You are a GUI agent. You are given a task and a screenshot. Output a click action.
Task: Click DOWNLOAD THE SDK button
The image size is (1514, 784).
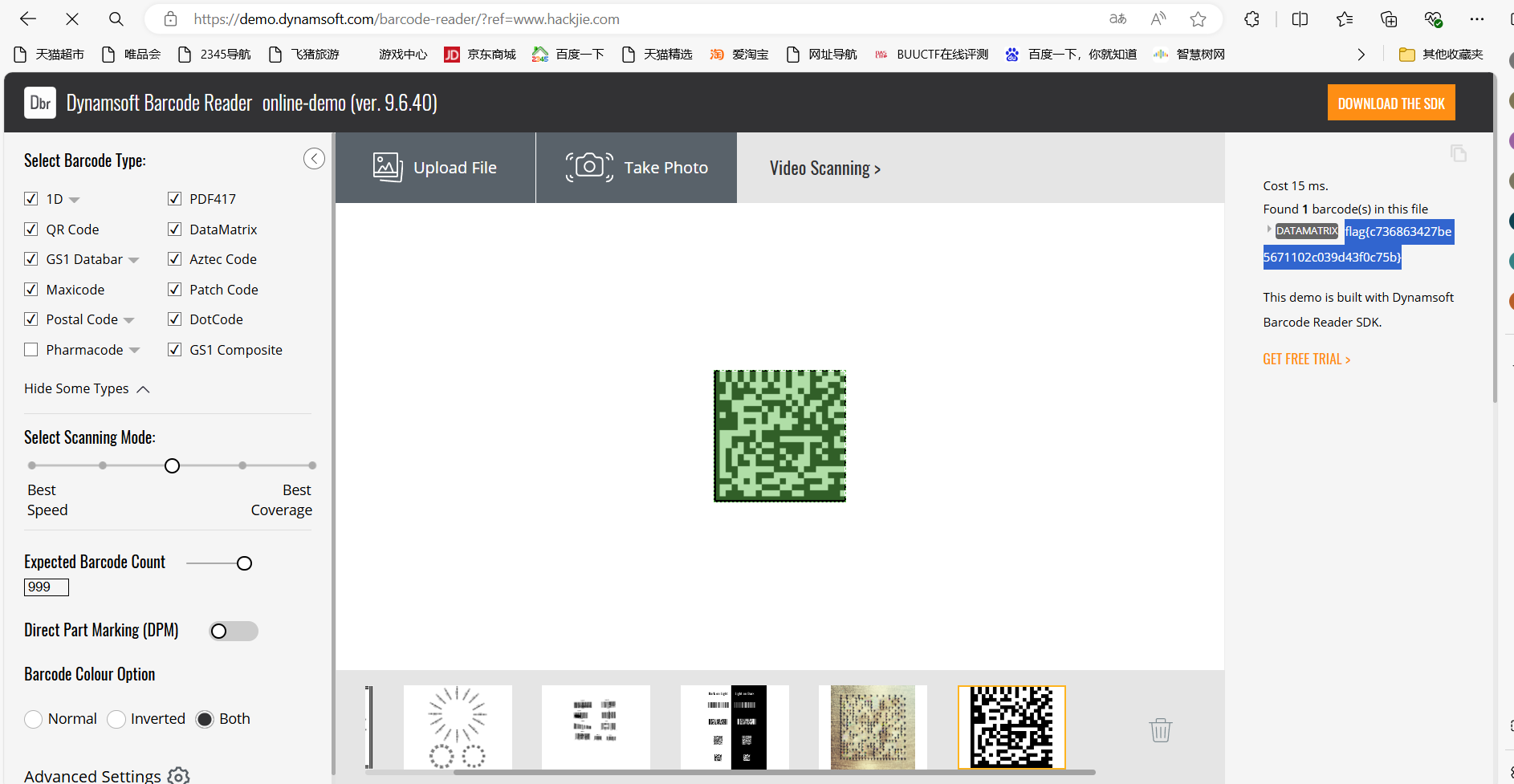(1391, 103)
